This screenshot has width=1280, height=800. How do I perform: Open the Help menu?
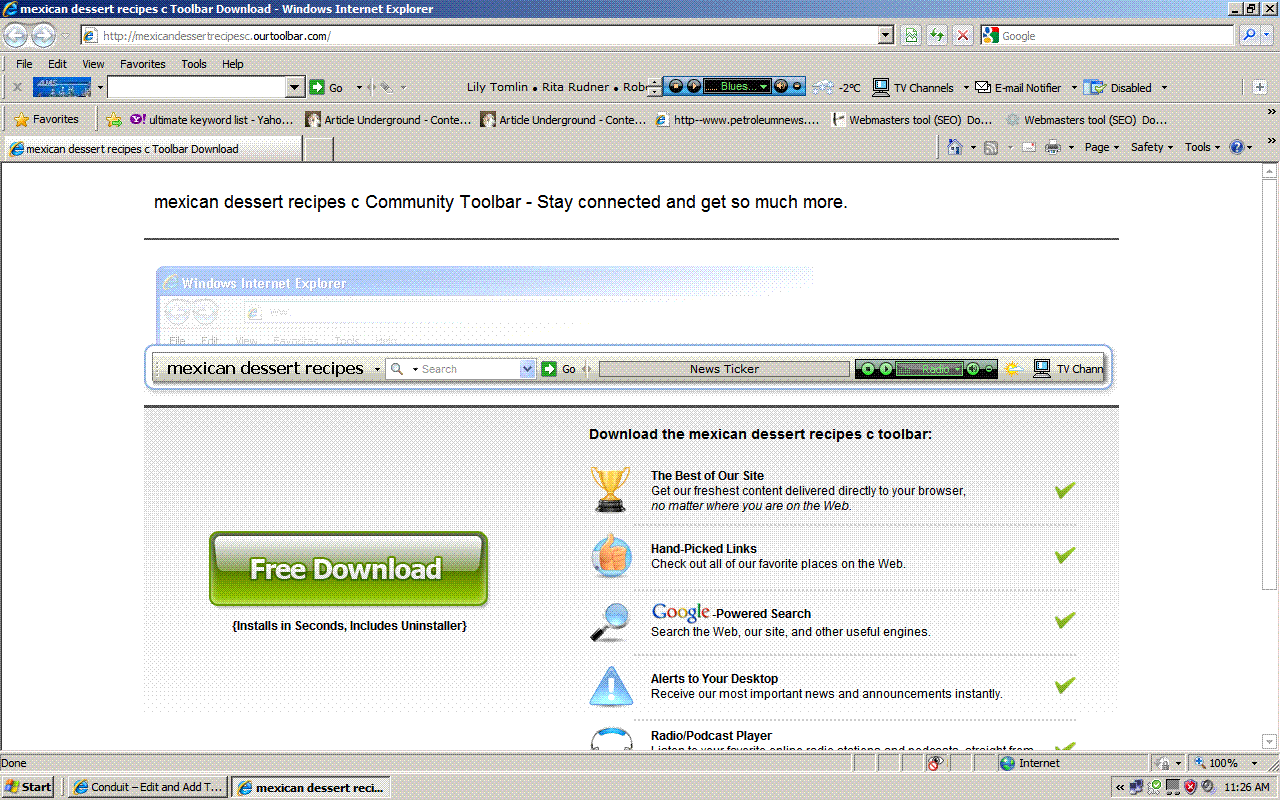tap(233, 64)
